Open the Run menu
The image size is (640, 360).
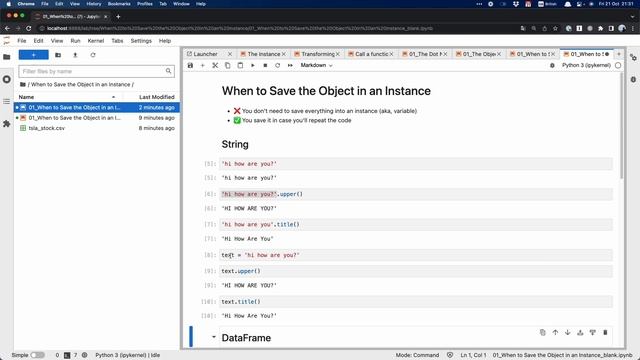(76, 41)
